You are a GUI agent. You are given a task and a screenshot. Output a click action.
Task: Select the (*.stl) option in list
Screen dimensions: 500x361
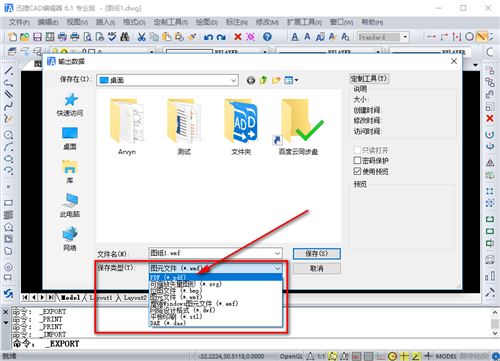click(215, 316)
